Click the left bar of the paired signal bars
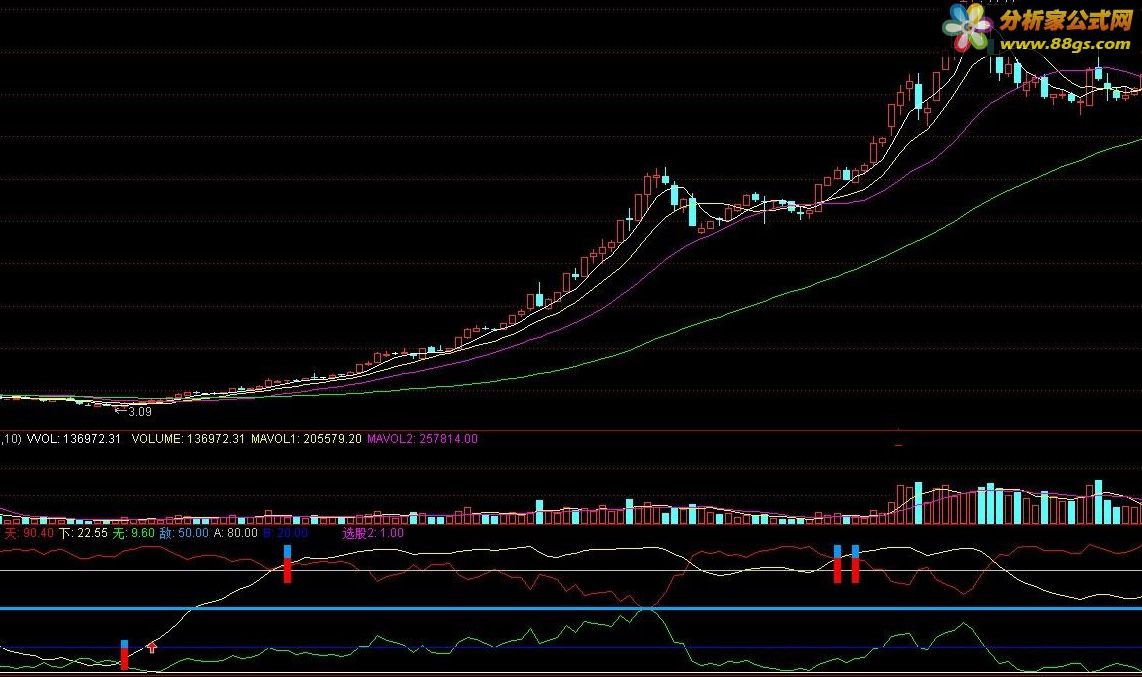Screen dimensions: 1142x677 click(x=837, y=563)
